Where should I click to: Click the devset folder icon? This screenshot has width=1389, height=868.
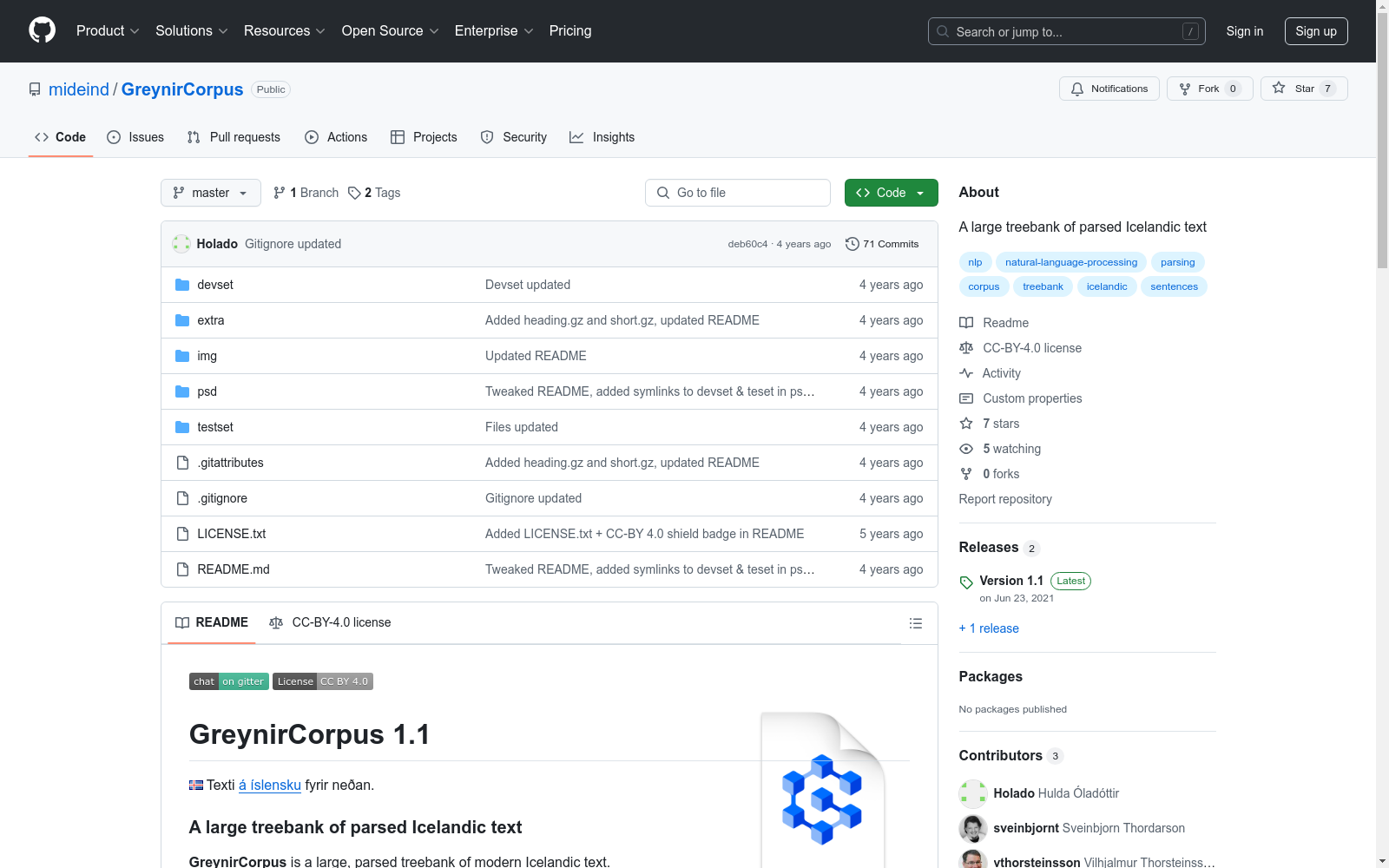(182, 285)
